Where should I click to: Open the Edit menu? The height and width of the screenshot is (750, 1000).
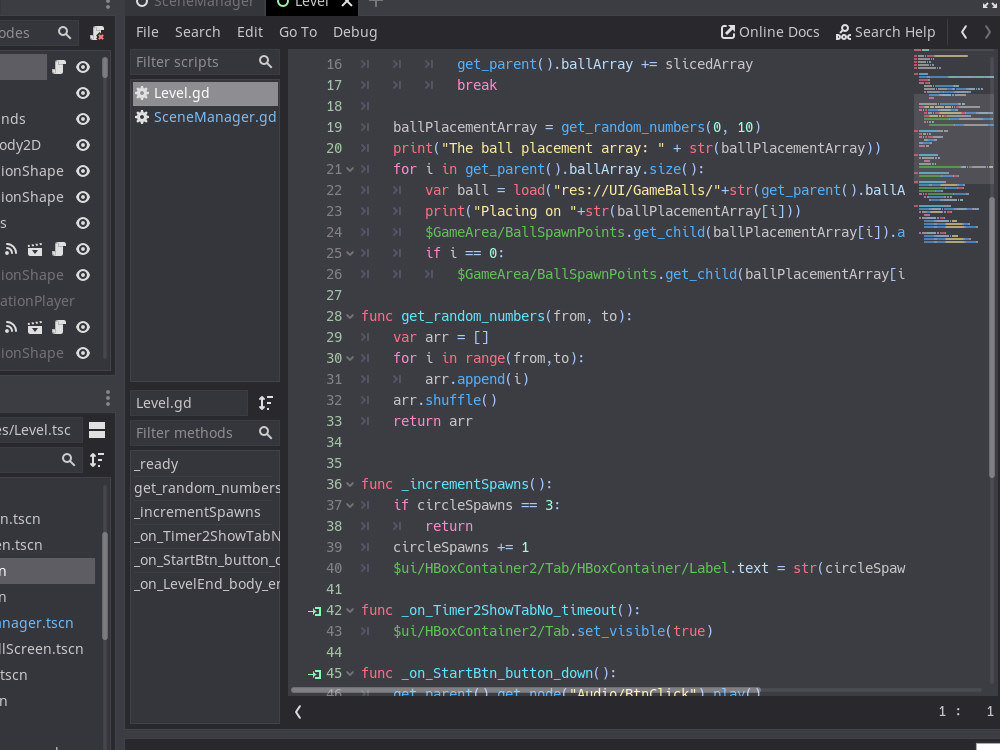[250, 32]
